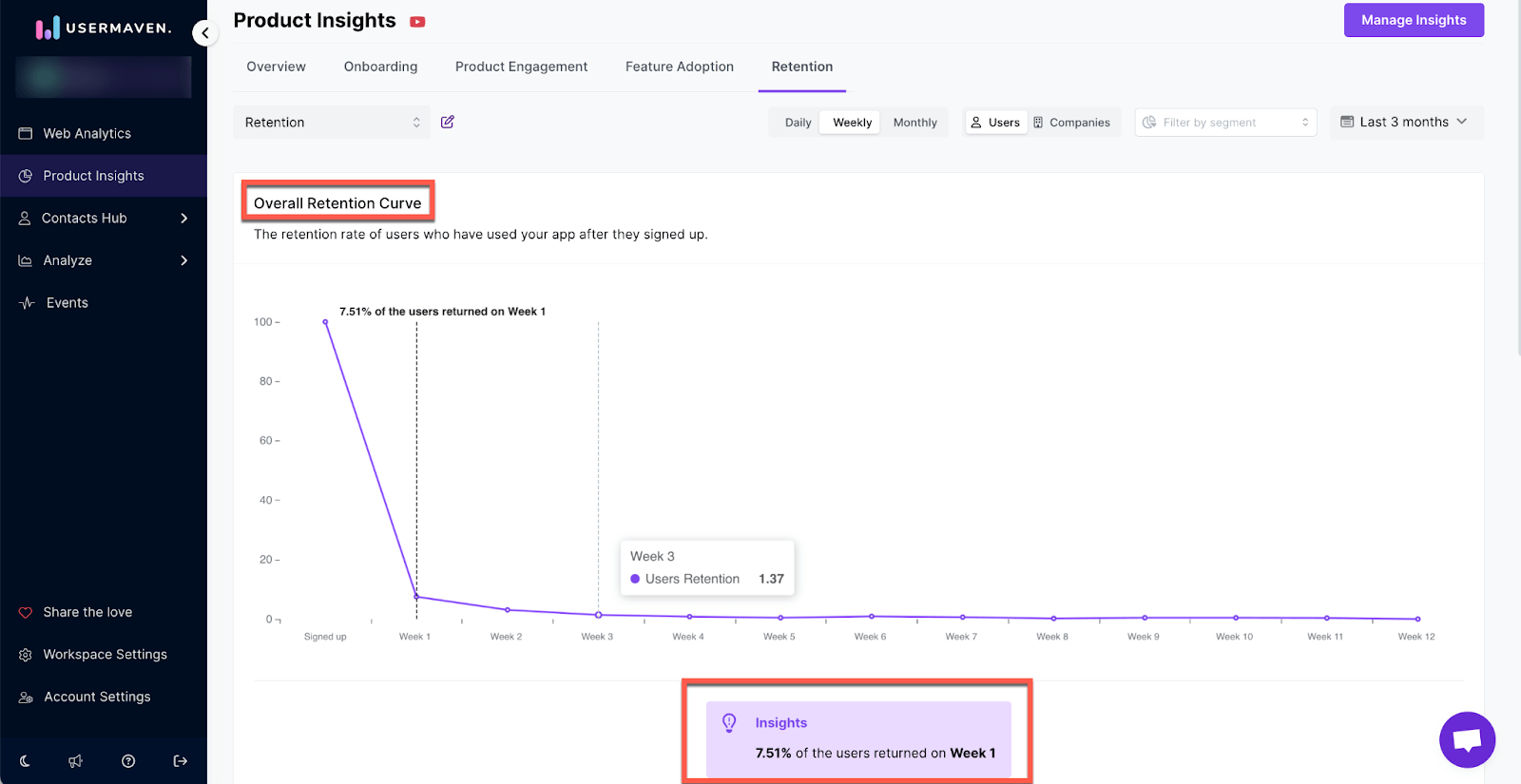Click the Week 3 data point on chart
The height and width of the screenshot is (784, 1521).
point(598,615)
